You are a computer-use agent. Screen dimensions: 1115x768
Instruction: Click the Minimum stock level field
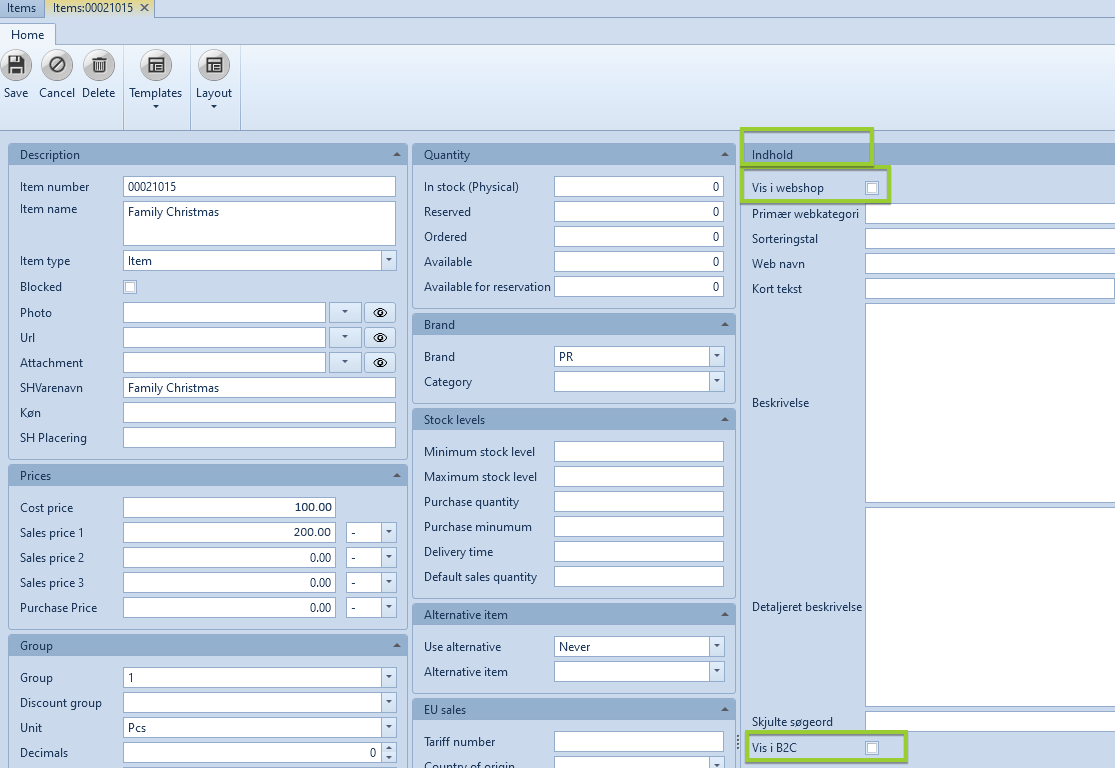tap(639, 452)
